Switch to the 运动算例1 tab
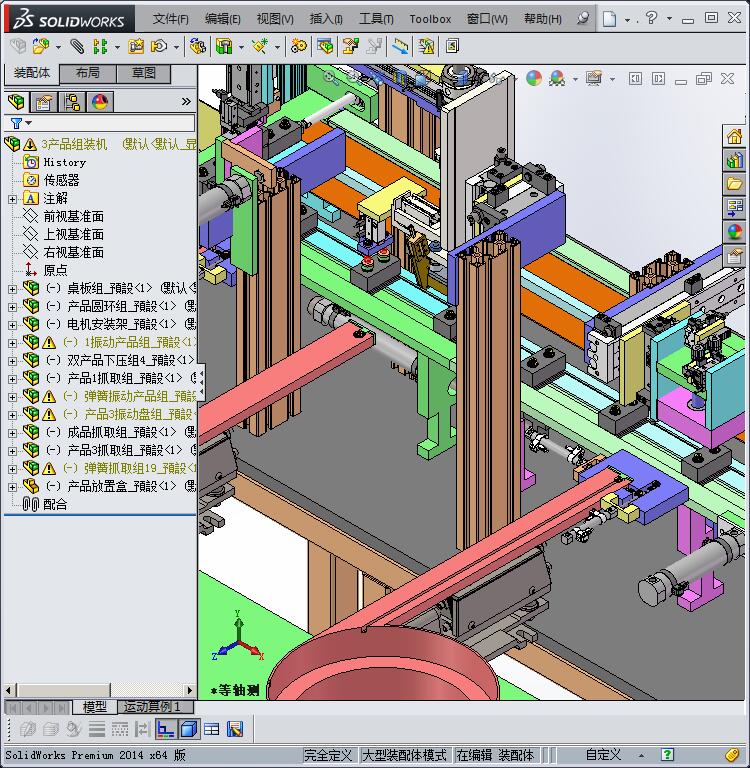Screen dimensions: 750x768 click(155, 707)
